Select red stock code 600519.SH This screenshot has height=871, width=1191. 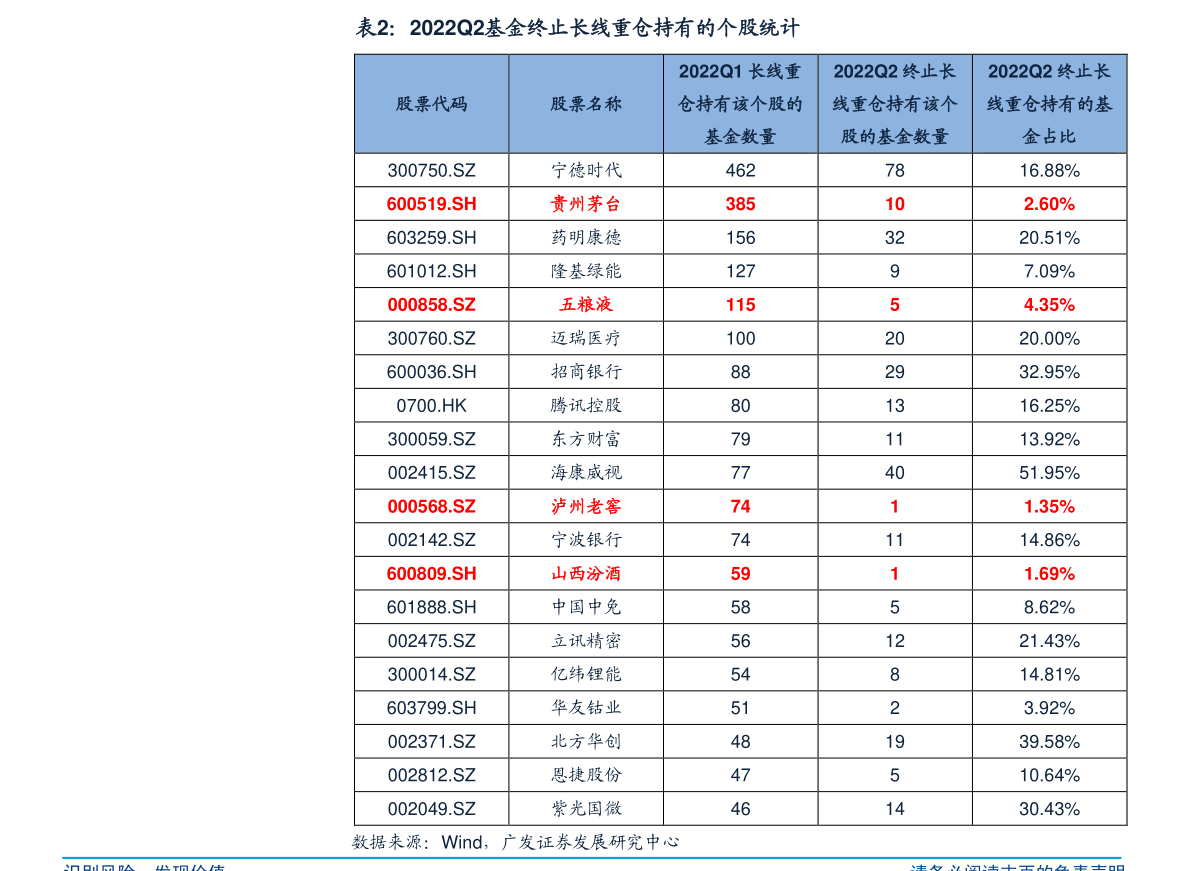point(431,204)
